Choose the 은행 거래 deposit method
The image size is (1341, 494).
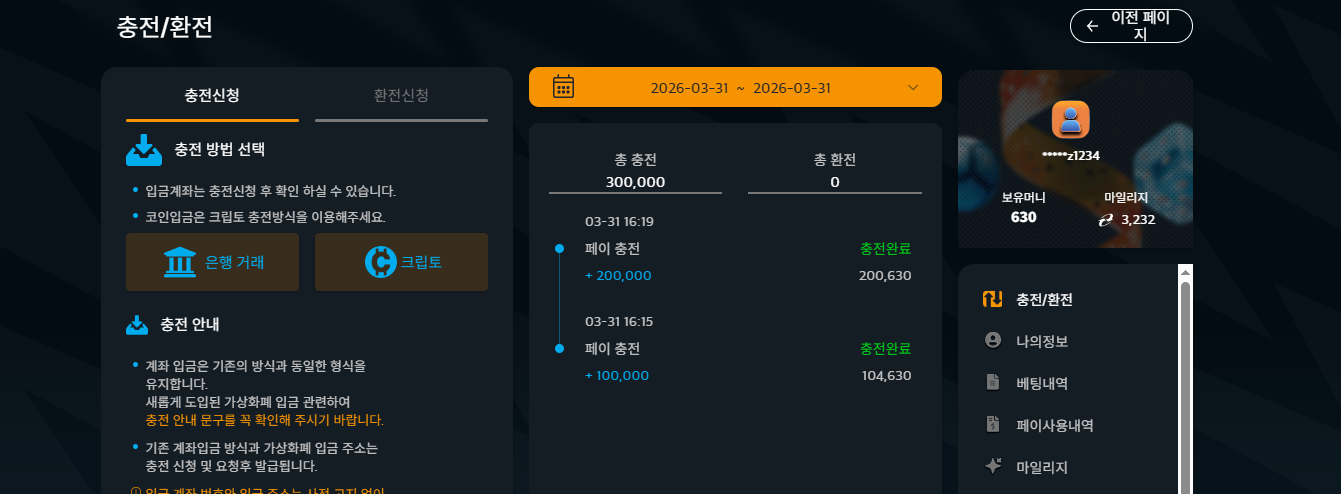click(x=212, y=262)
